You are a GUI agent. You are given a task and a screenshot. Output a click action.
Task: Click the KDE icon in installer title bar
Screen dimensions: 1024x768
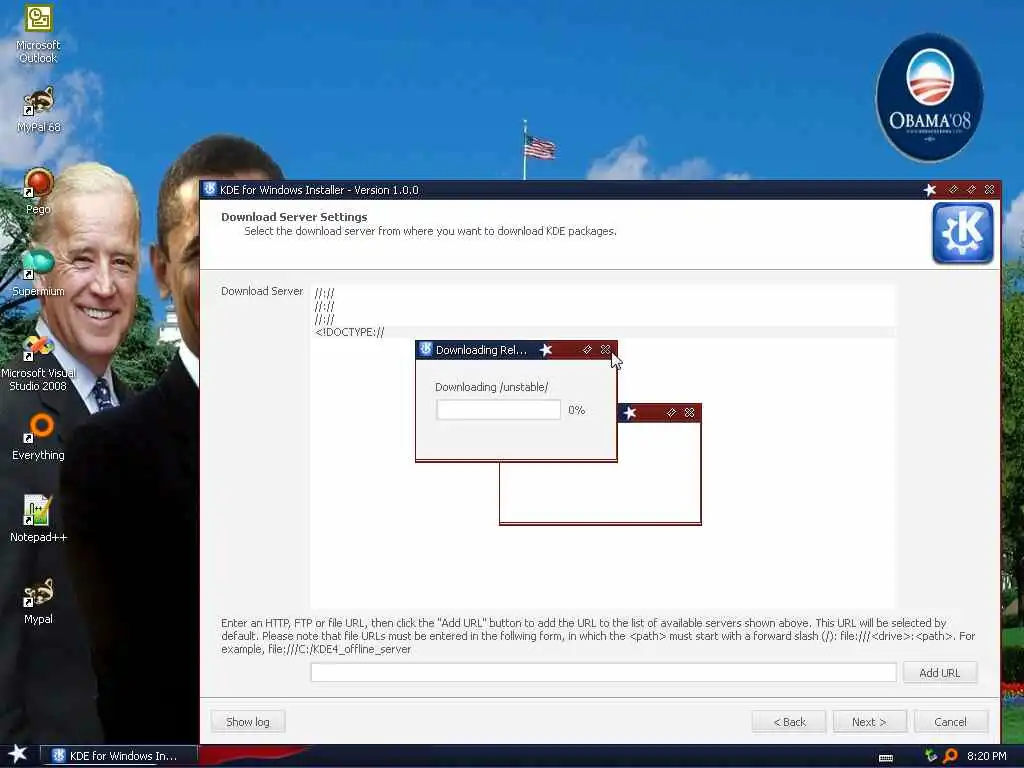pyautogui.click(x=210, y=189)
